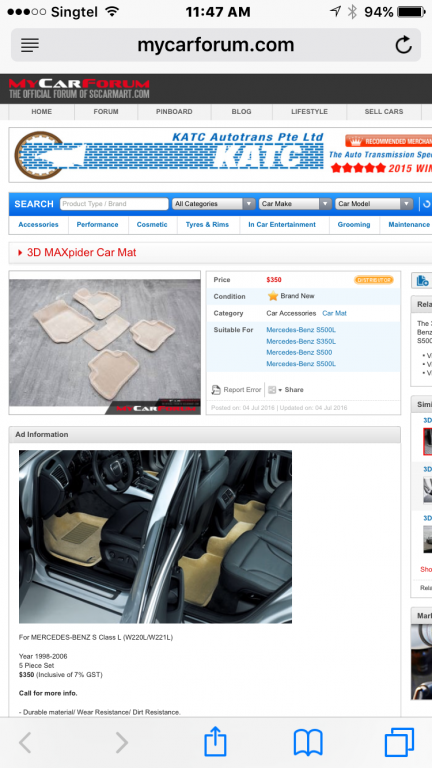This screenshot has width=432, height=768.
Task: Go back with Safari back arrow
Action: 25,743
